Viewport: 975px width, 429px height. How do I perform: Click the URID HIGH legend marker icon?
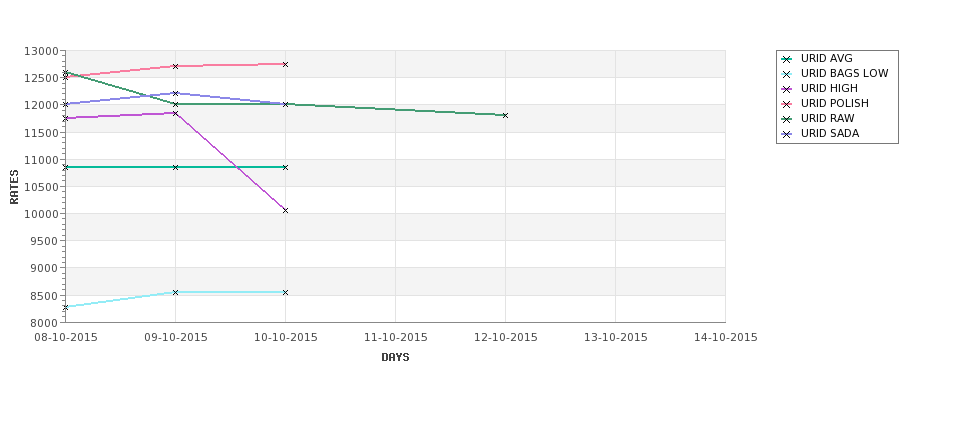point(787,89)
